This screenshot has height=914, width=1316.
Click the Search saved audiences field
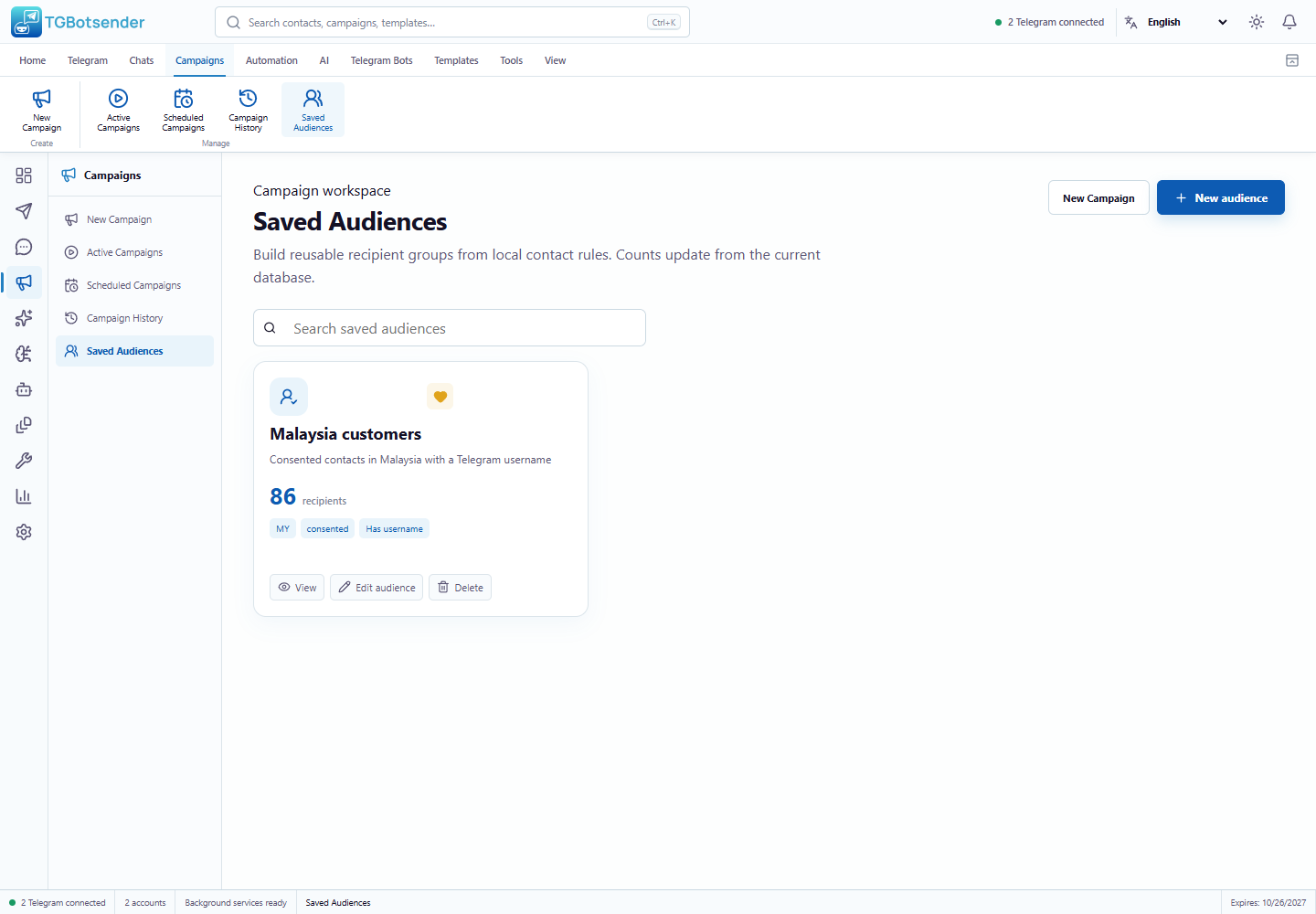tap(450, 328)
